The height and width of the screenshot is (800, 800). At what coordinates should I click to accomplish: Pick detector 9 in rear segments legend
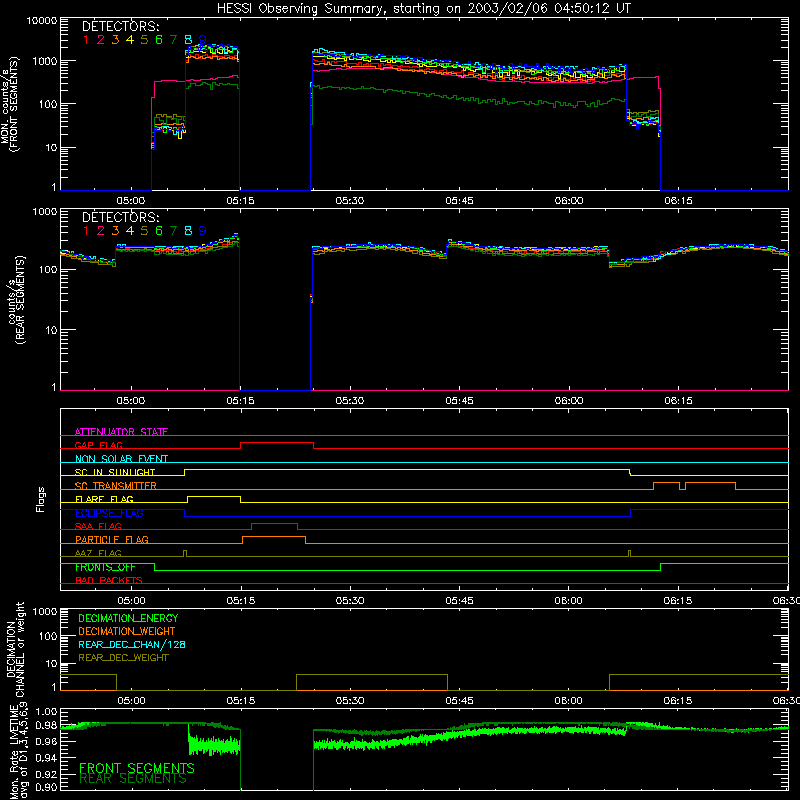tap(203, 231)
